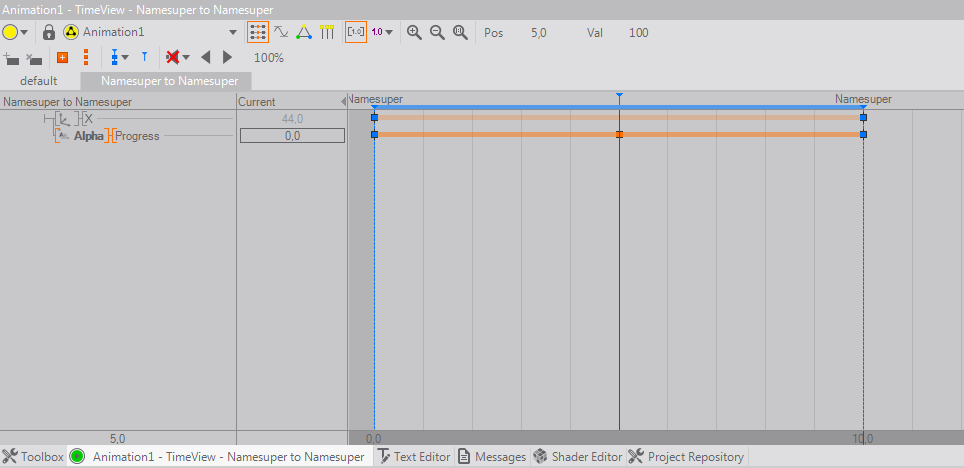The image size is (964, 468).
Task: Toggle the orange square keyframe button
Action: click(62, 58)
